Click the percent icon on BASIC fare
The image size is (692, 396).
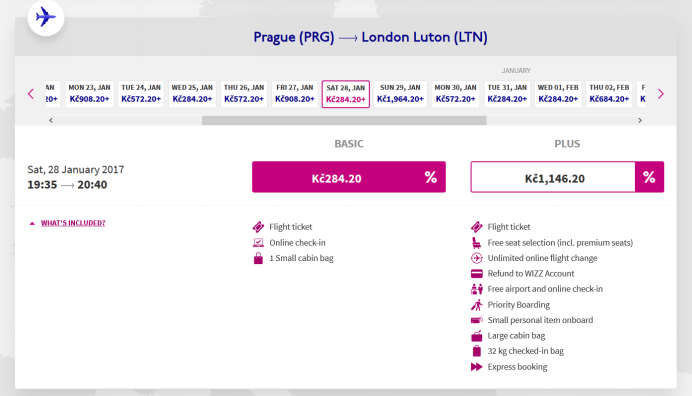(430, 177)
